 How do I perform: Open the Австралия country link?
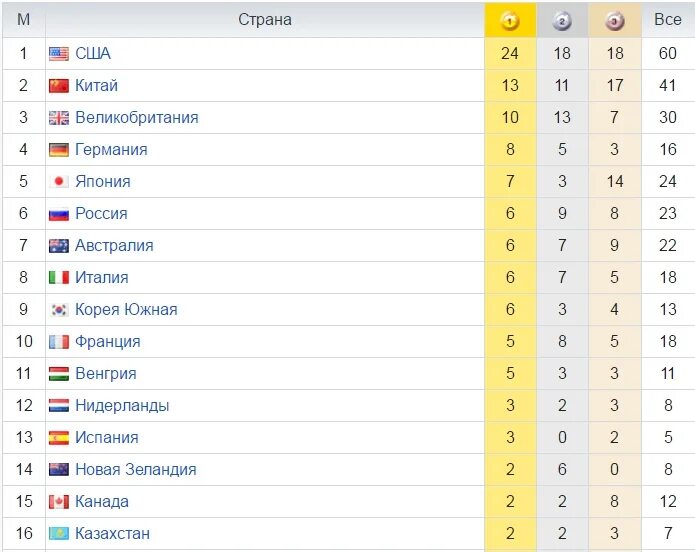point(114,245)
